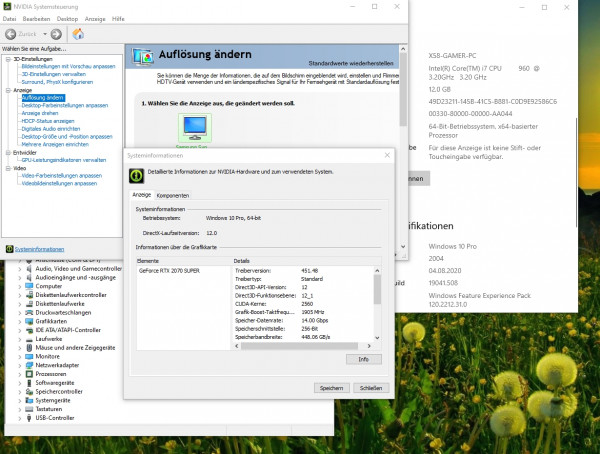The width and height of the screenshot is (600, 454).
Task: Open the Hilfe menu
Action: coord(118,19)
